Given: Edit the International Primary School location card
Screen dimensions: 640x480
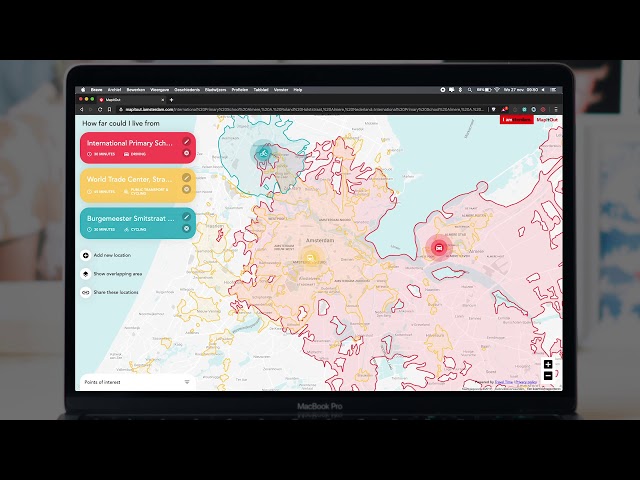Looking at the screenshot, I should (x=187, y=142).
